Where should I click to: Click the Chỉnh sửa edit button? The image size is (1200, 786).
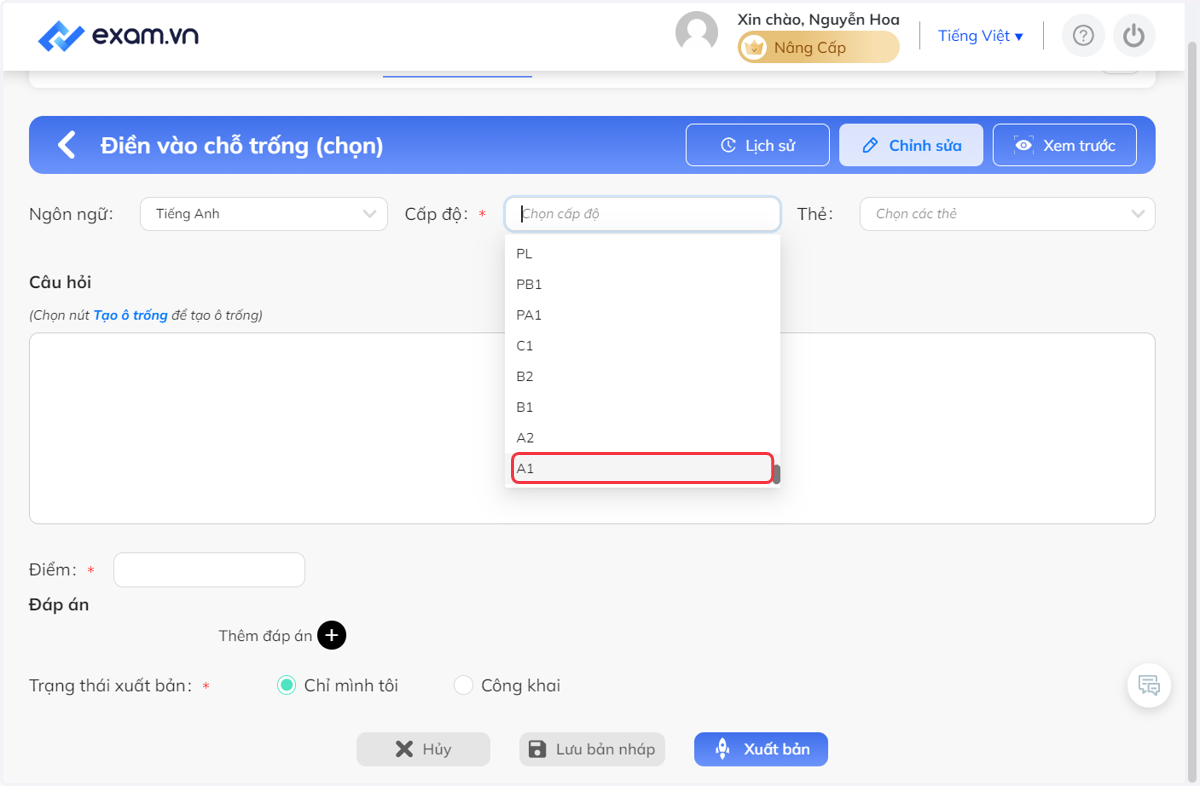(x=911, y=145)
